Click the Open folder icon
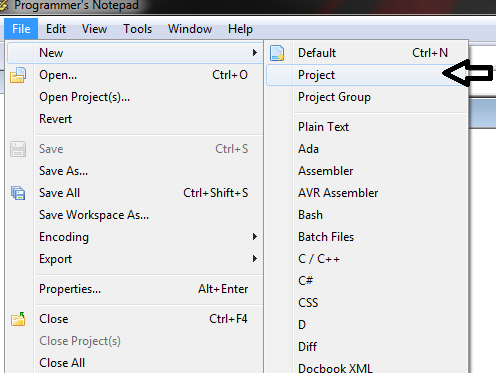This screenshot has width=496, height=373. pos(18,75)
